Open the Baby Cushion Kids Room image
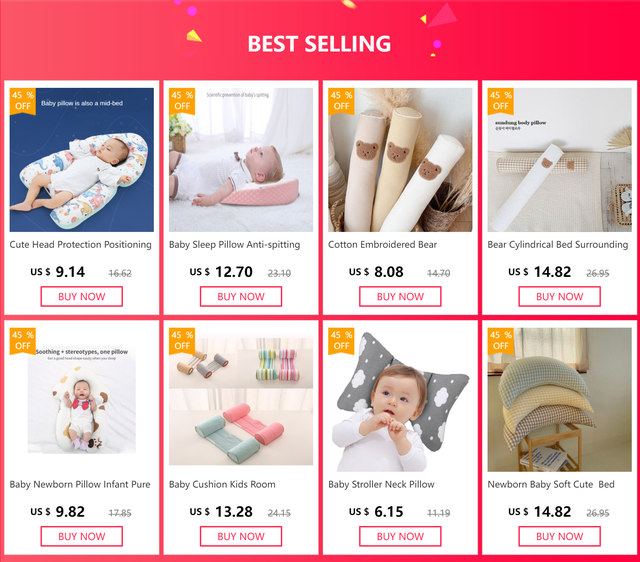Viewport: 640px width, 562px height. [241, 400]
